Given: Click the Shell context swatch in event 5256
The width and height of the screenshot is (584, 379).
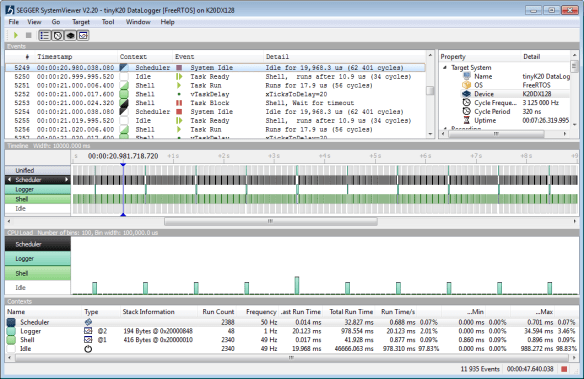Looking at the screenshot, I should tap(124, 130).
